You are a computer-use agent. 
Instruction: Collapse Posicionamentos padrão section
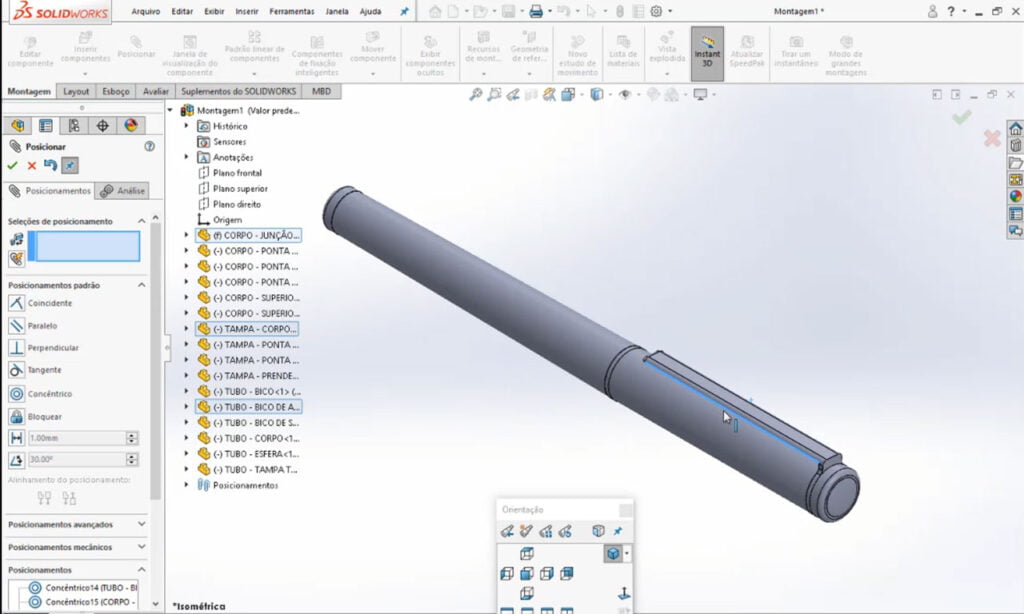pyautogui.click(x=142, y=285)
